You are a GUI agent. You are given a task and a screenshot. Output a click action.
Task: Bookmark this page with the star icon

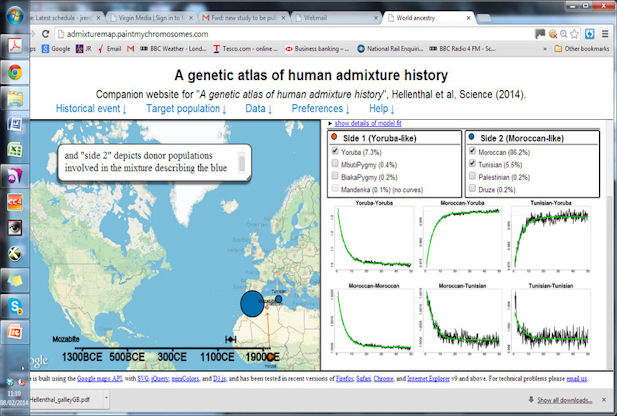(575, 34)
